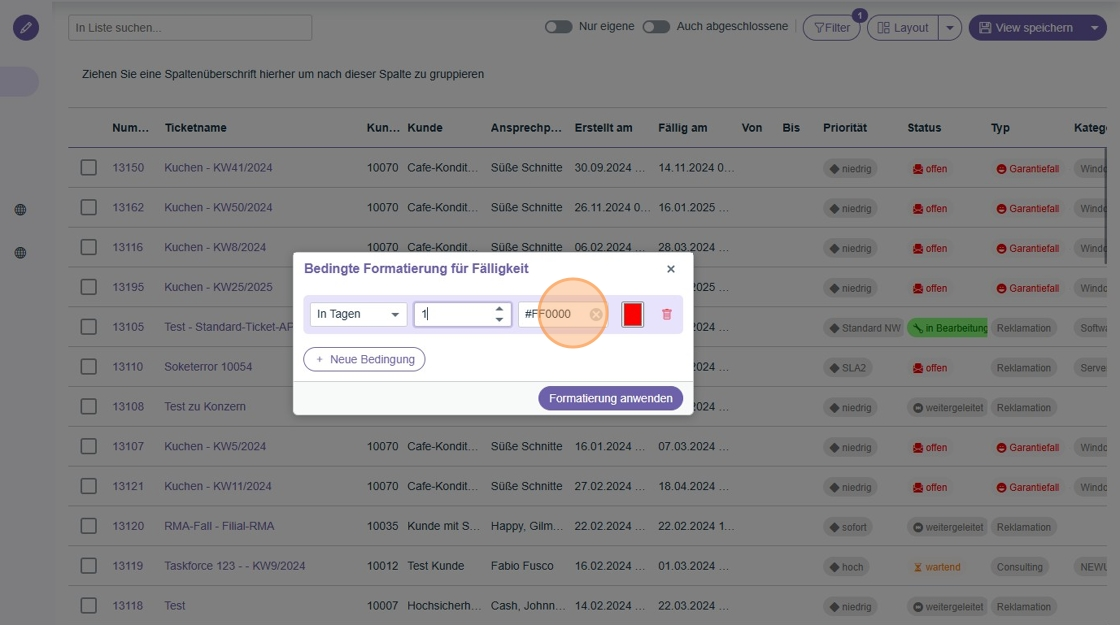Screen dimensions: 1120x625
Task: Open ticket link Kuchen - KW41/2024
Action: [x=219, y=168]
